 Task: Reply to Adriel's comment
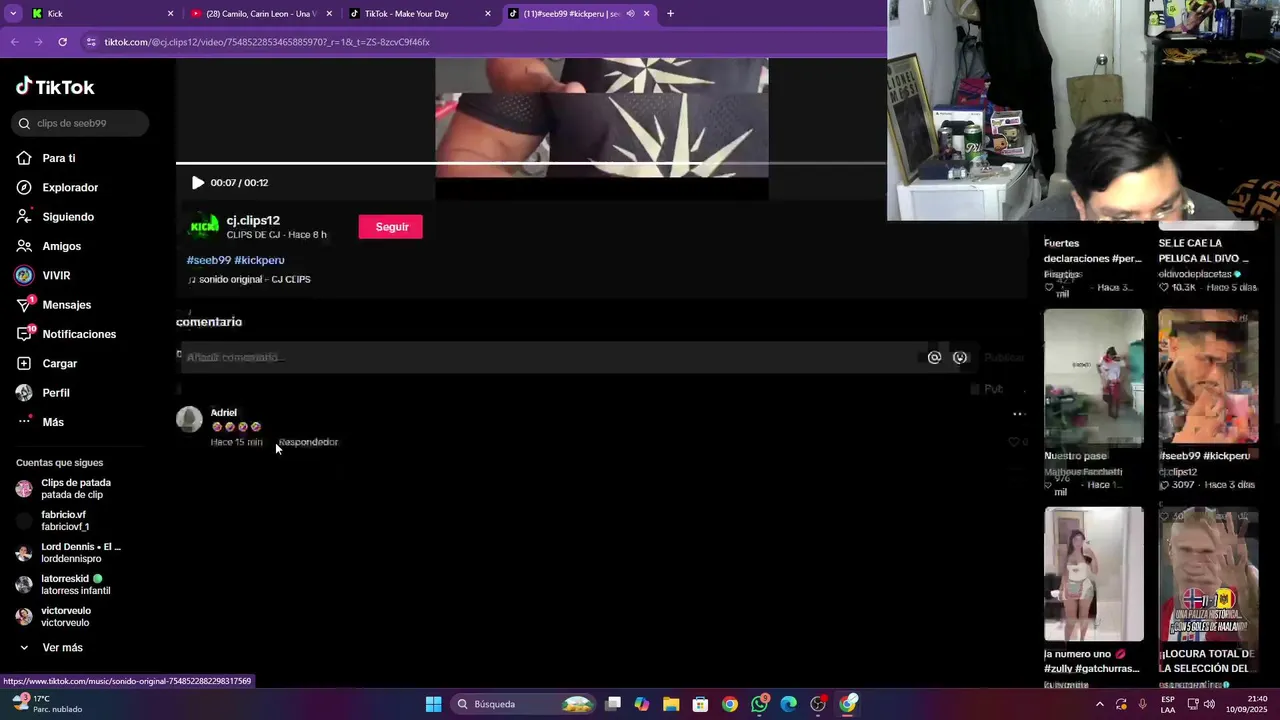pyautogui.click(x=308, y=442)
